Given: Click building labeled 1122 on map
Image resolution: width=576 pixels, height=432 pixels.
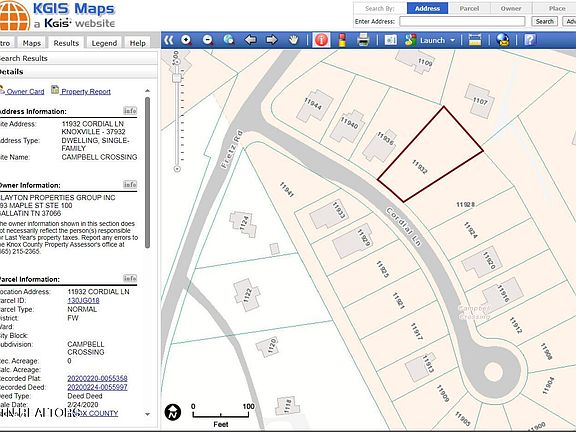Looking at the screenshot, I should [x=247, y=295].
